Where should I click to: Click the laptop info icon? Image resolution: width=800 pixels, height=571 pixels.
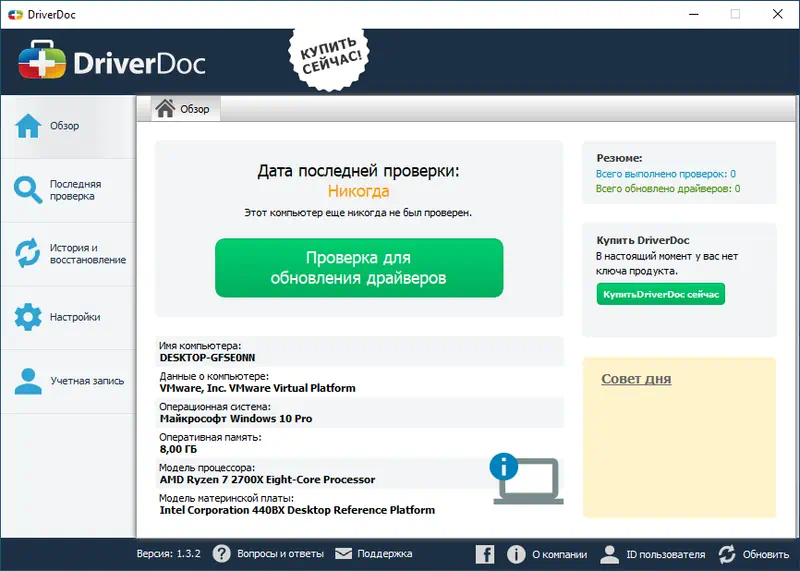coord(527,479)
